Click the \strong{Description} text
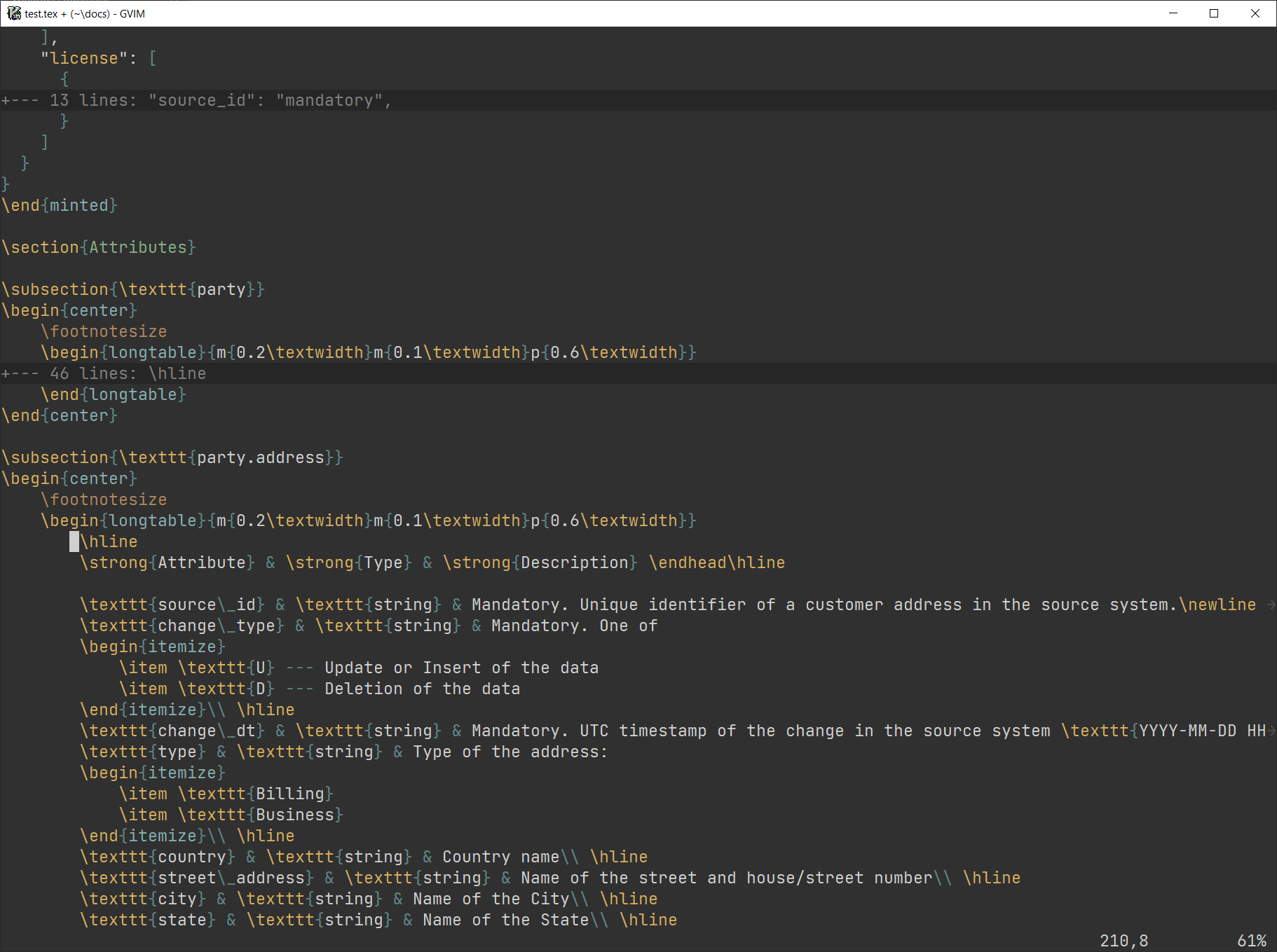 point(540,563)
